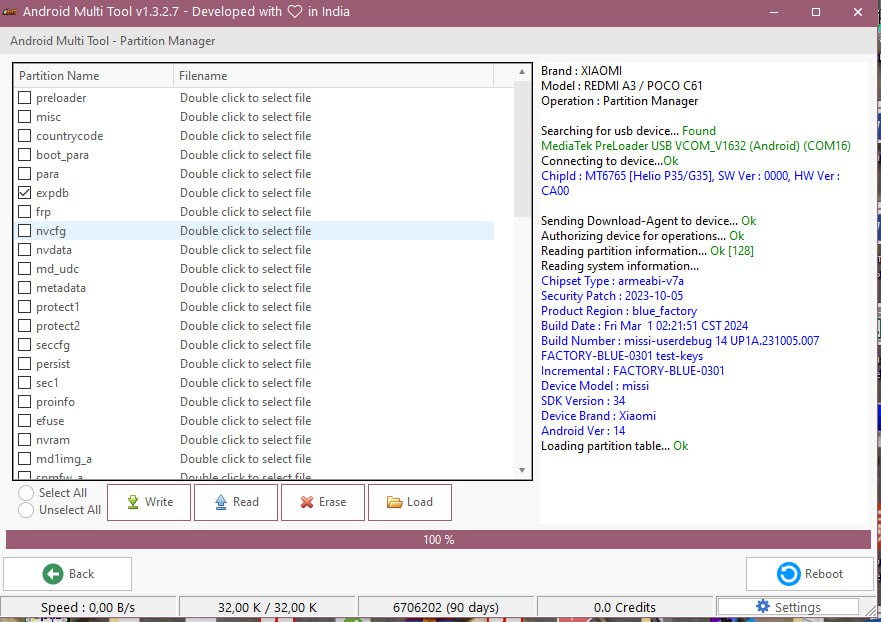Uncheck the expdb partition checkbox
881x622 pixels.
point(24,193)
